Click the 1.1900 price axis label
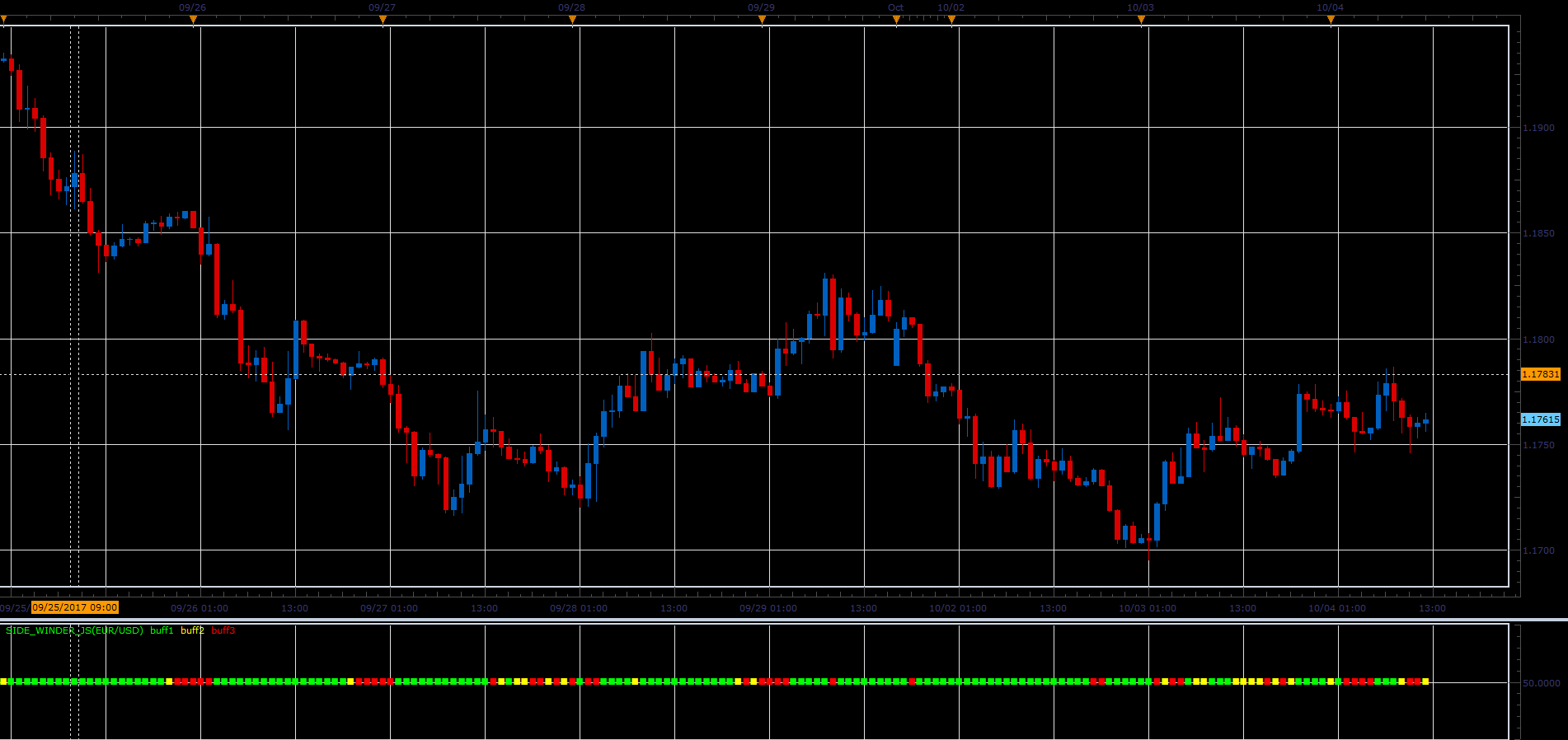This screenshot has width=1568, height=740. click(x=1538, y=128)
